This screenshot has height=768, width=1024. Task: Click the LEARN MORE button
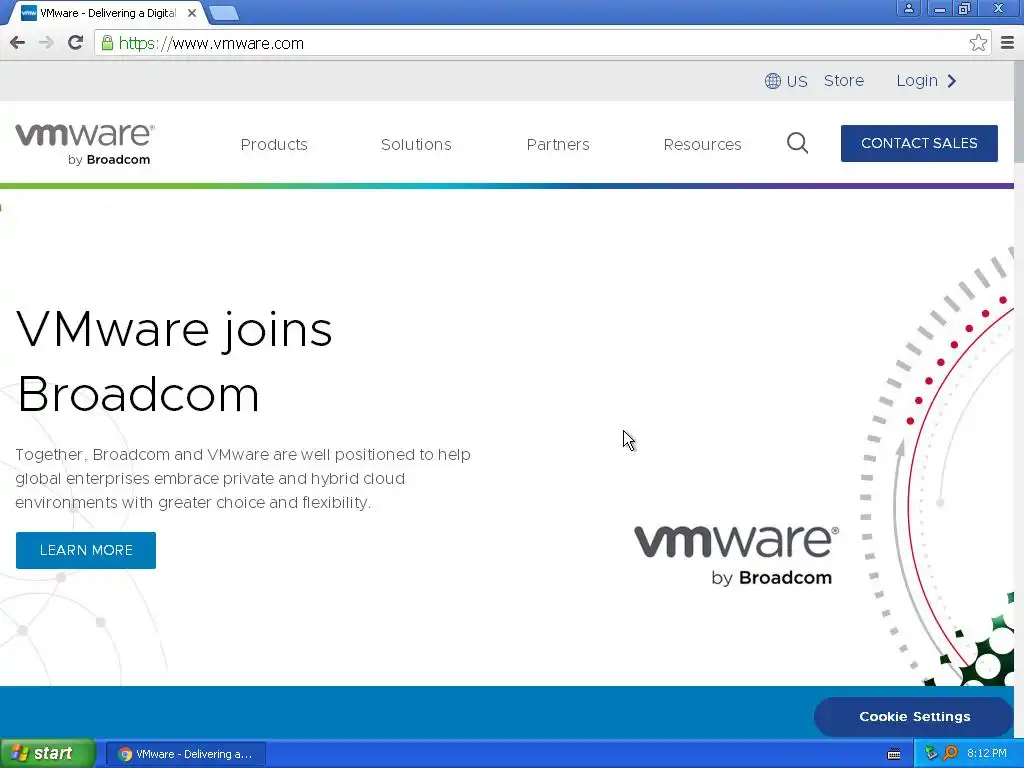[x=86, y=550]
